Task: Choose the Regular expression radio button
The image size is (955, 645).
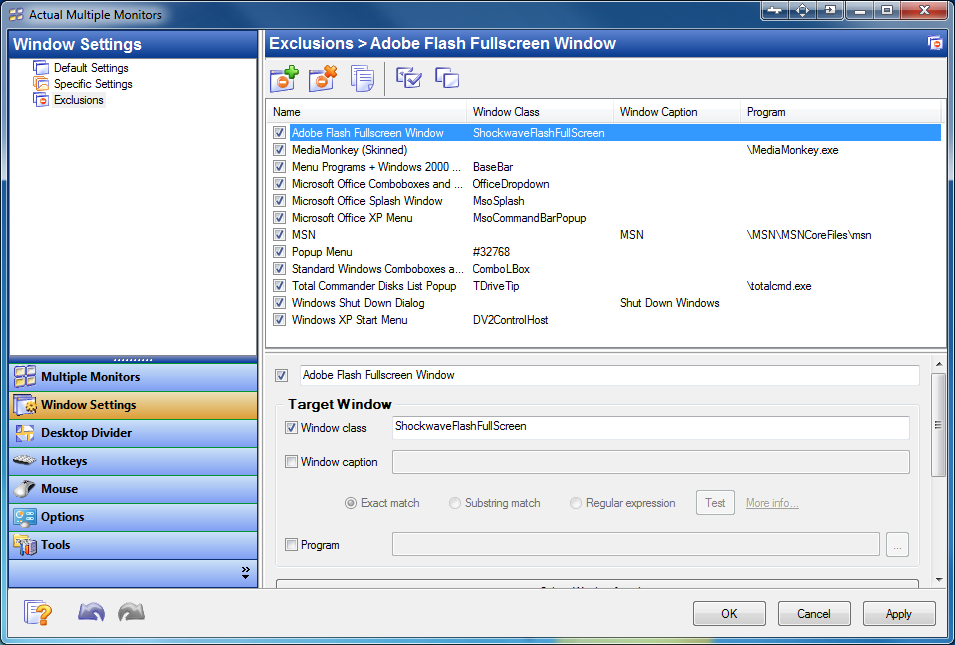Action: click(576, 503)
